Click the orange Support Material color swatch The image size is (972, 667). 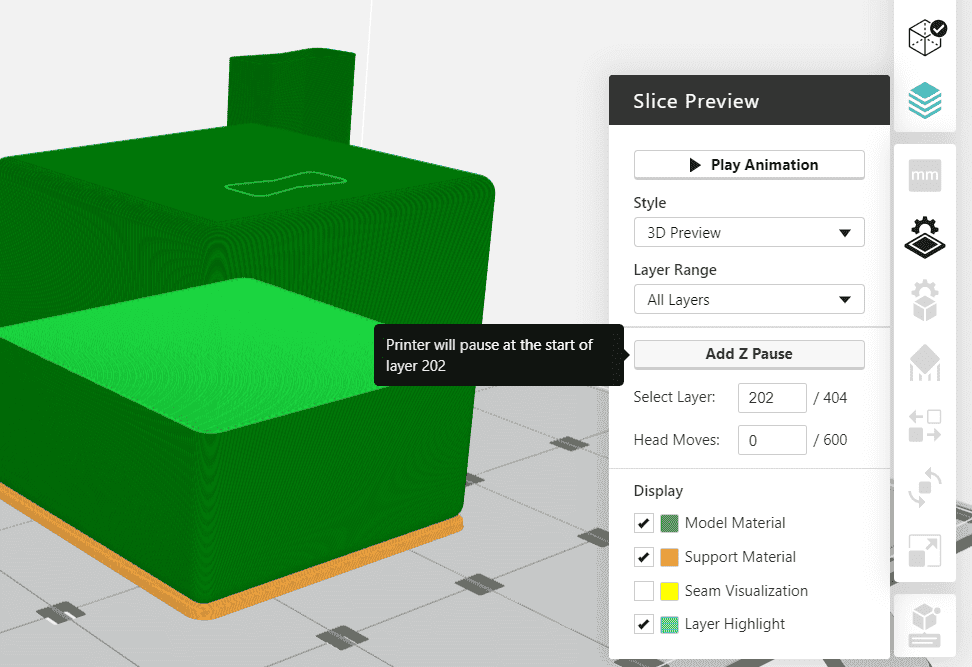click(x=670, y=557)
